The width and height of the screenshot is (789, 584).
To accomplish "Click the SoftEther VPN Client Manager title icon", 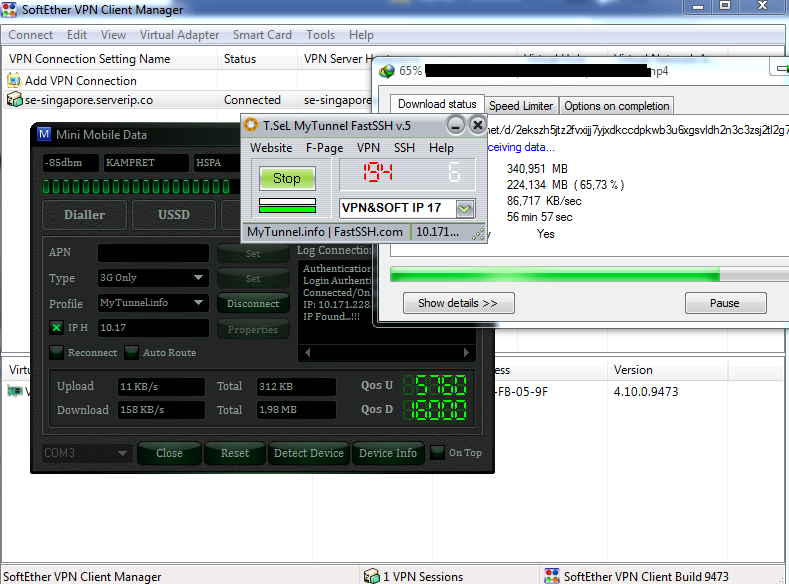I will [x=9, y=9].
